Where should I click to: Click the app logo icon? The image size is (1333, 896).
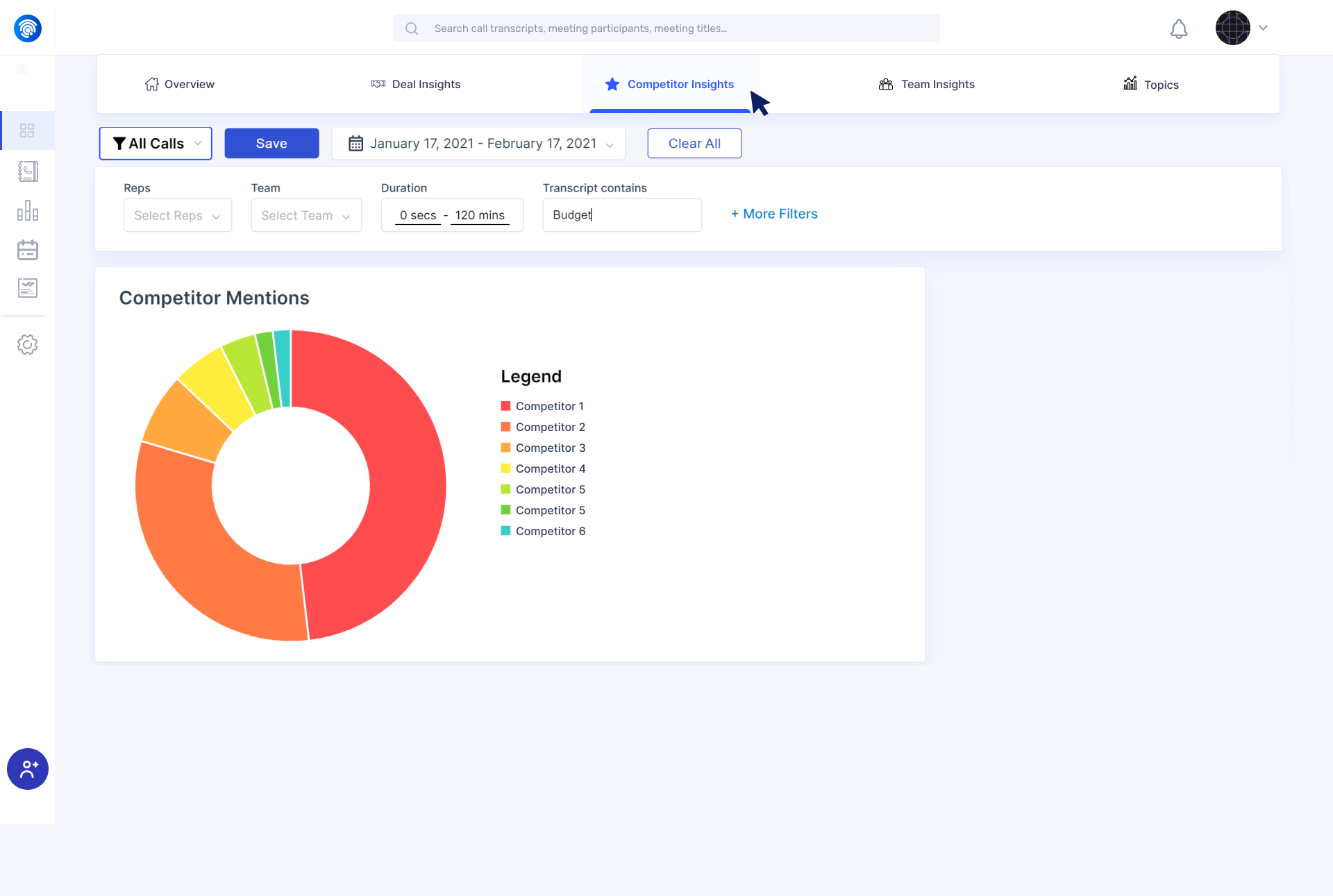28,28
